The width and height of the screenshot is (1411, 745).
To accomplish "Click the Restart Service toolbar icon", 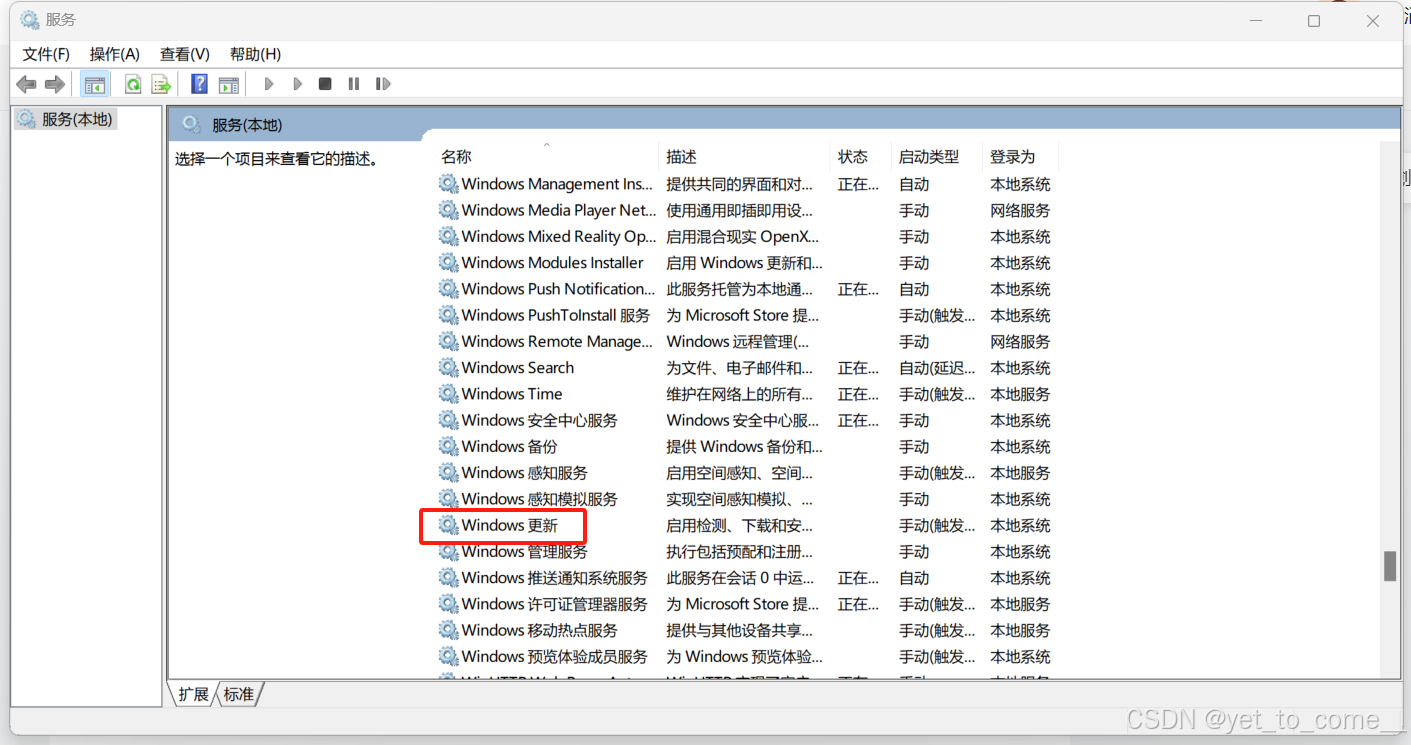I will point(382,84).
